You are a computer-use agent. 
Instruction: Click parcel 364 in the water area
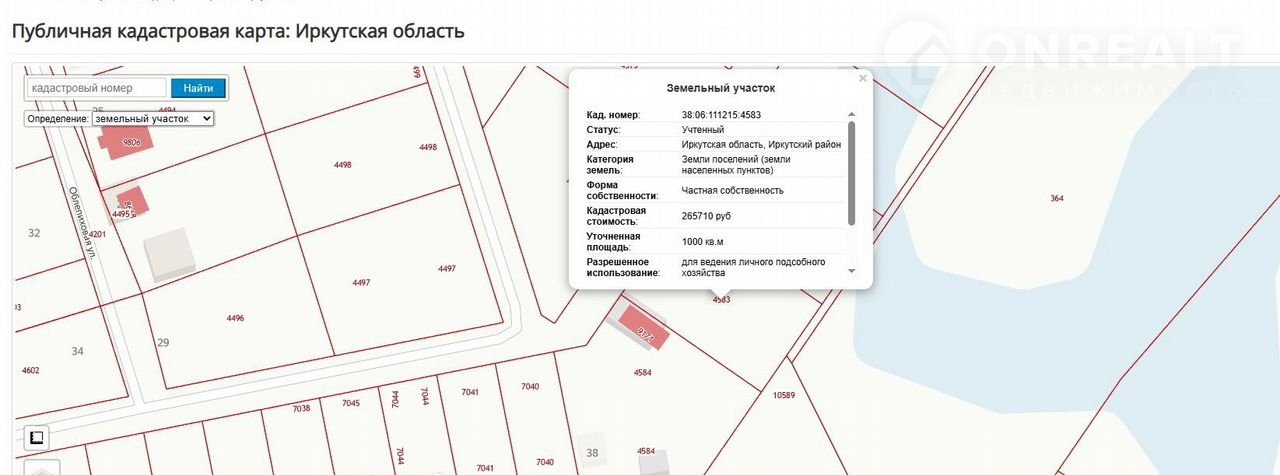1057,198
